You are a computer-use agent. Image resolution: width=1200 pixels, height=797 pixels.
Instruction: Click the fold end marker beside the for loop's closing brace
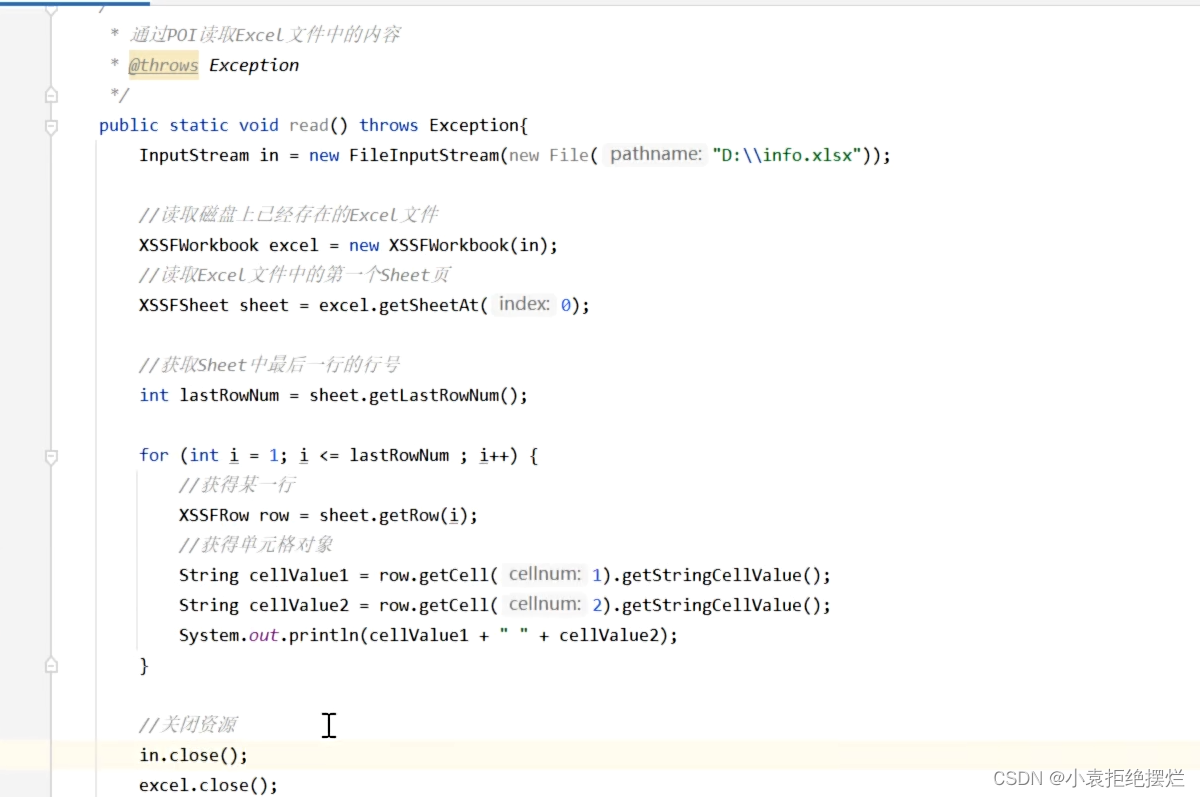click(51, 665)
